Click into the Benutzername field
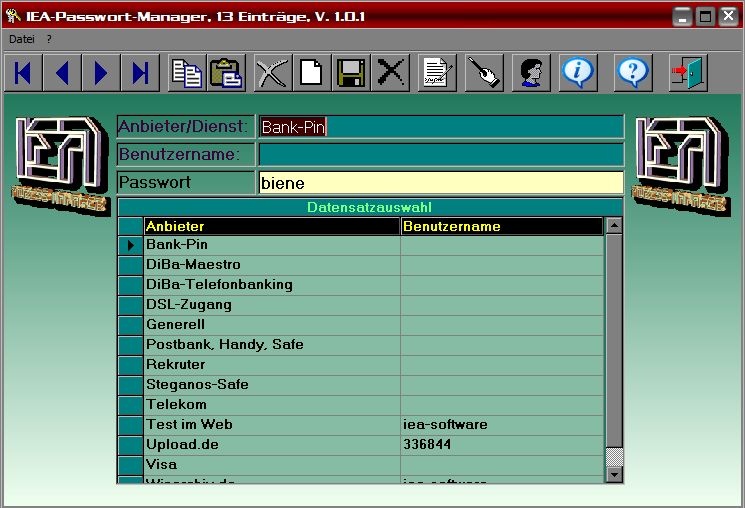This screenshot has width=745, height=508. 440,155
